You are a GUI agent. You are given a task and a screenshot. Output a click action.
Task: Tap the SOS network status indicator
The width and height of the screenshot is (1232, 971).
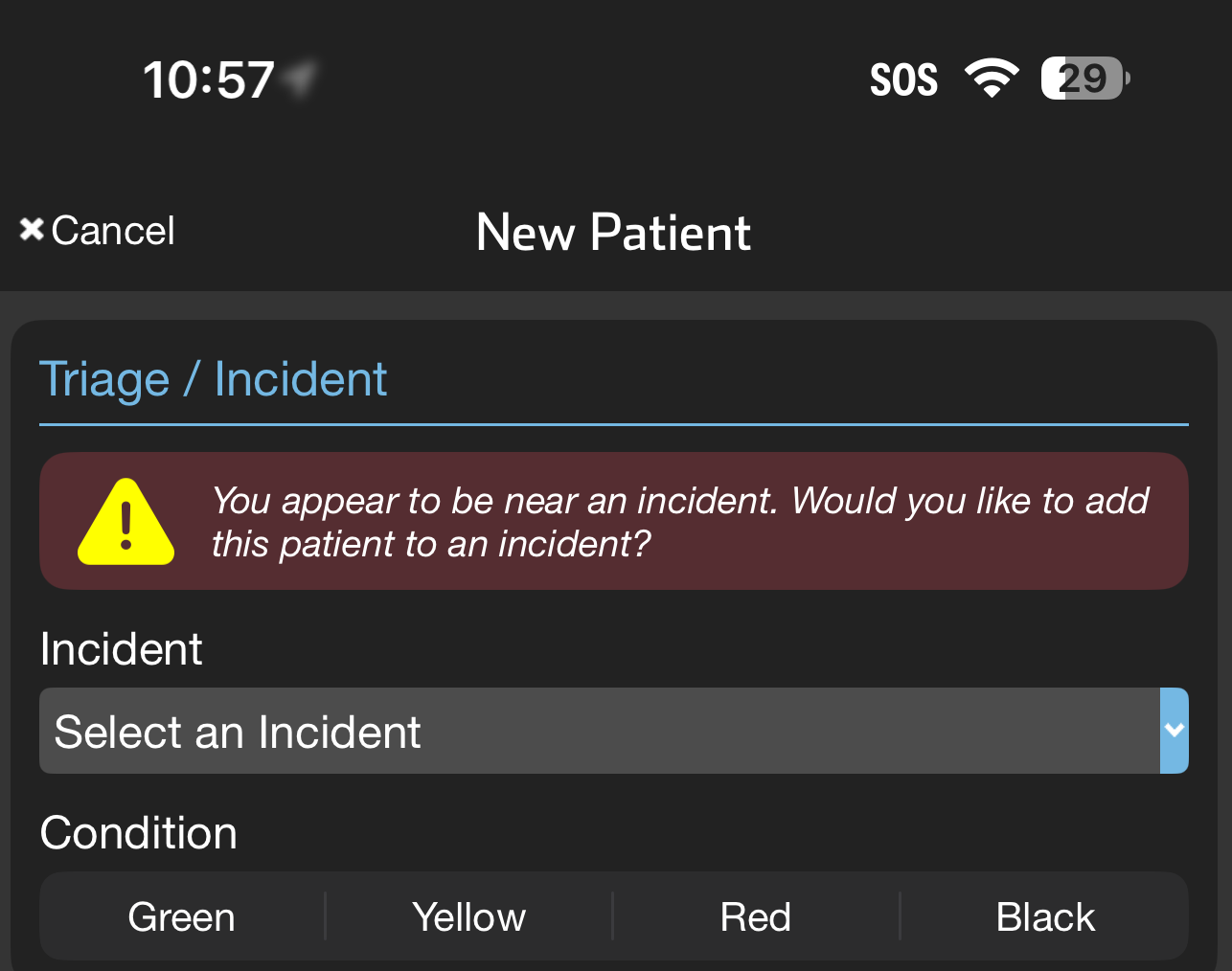[x=903, y=79]
